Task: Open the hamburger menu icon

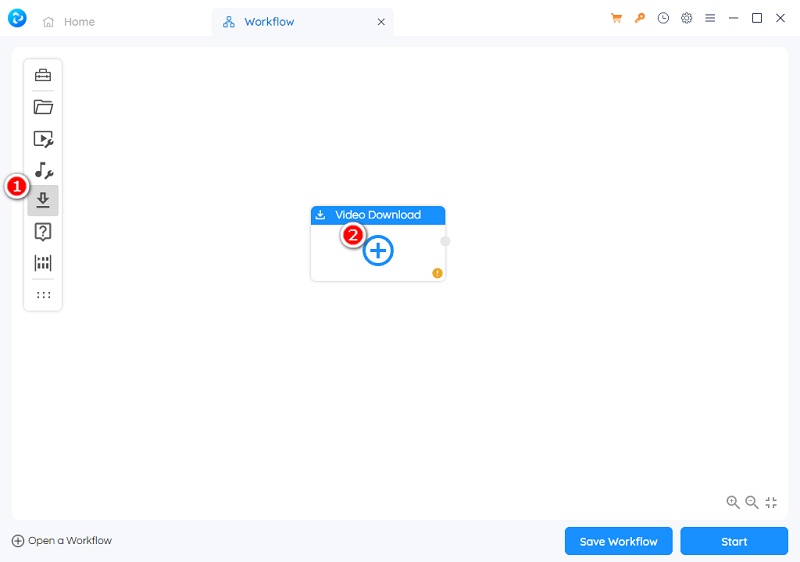Action: point(710,18)
